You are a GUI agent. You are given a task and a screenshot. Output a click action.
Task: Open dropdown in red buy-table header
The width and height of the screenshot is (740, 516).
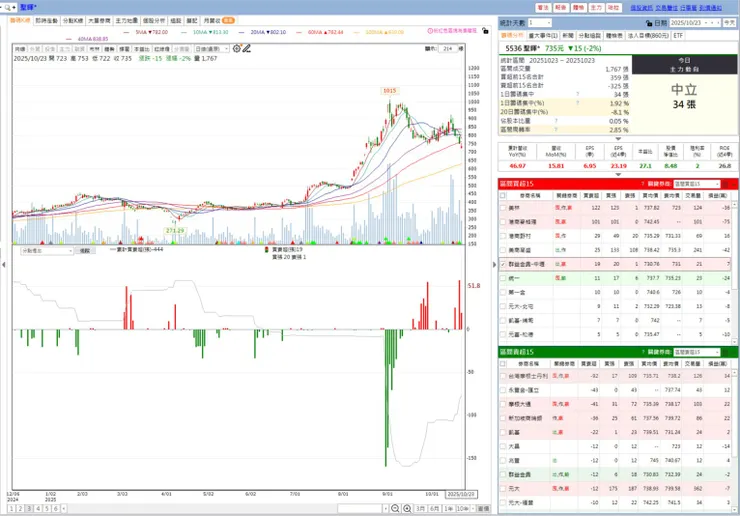click(697, 184)
